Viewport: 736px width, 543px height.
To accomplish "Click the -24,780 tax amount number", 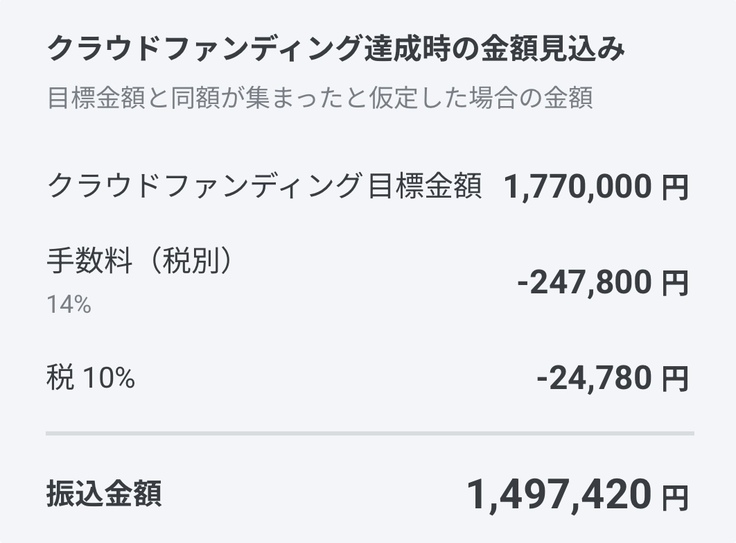I will (594, 378).
